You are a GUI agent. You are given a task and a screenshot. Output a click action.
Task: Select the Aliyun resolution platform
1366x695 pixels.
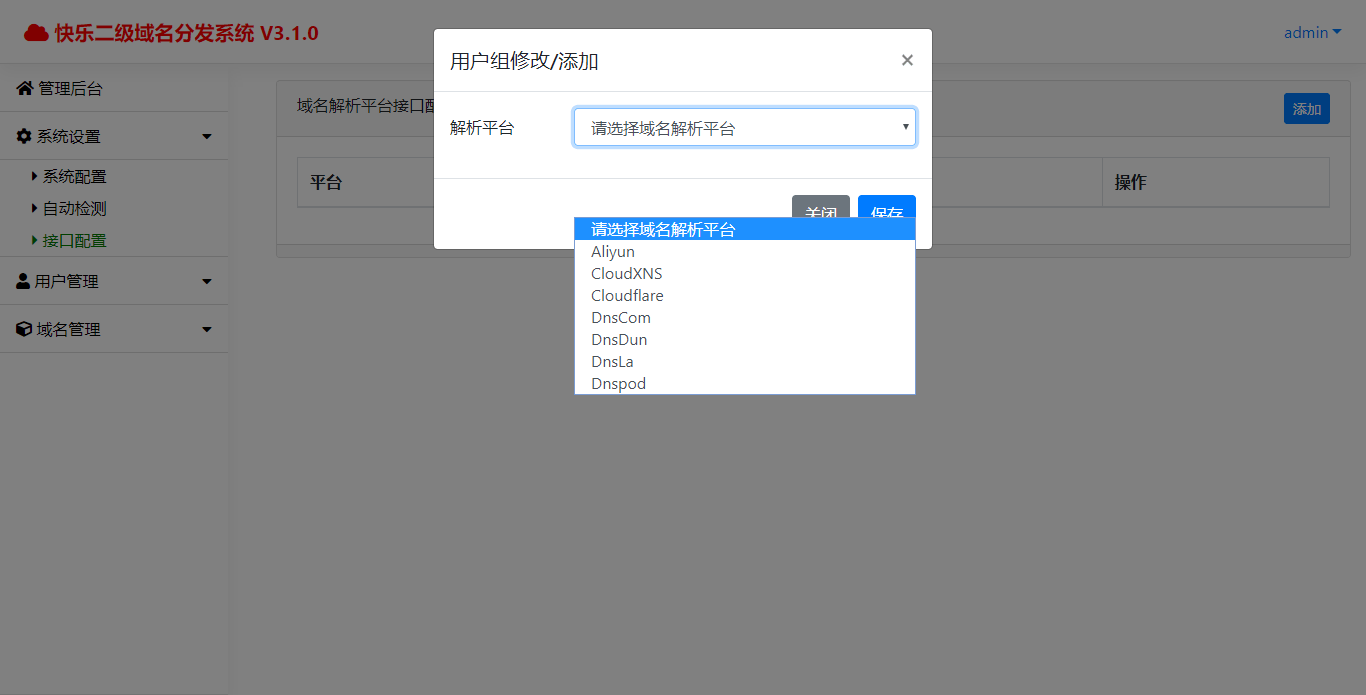tap(613, 251)
